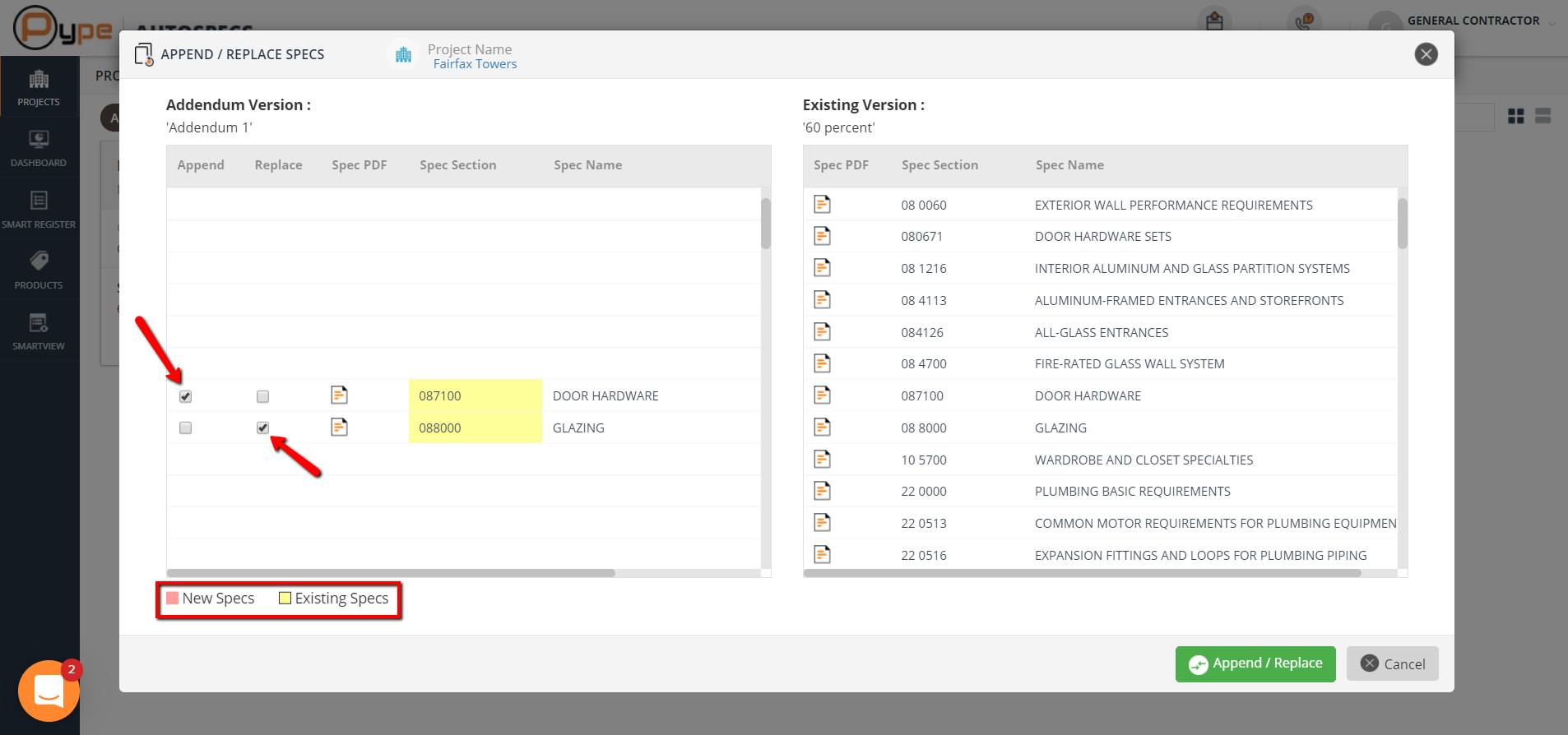Open PDF icon for 080671 Door Hardware Sets

click(822, 237)
